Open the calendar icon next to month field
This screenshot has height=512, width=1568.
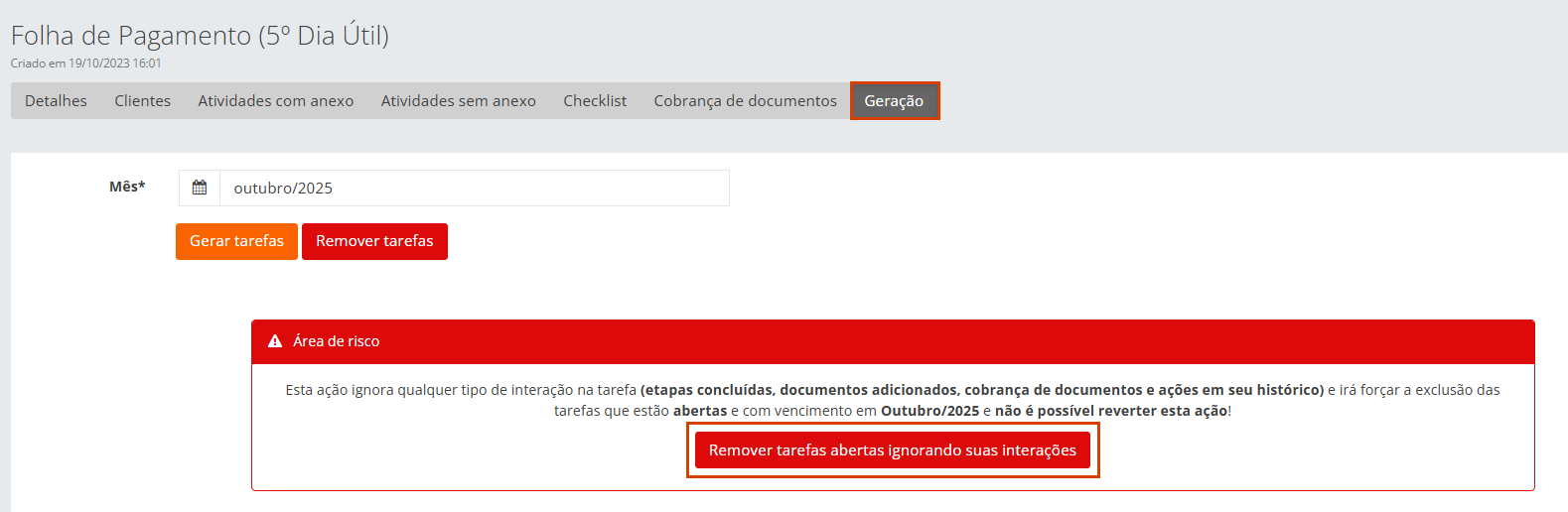tap(200, 188)
